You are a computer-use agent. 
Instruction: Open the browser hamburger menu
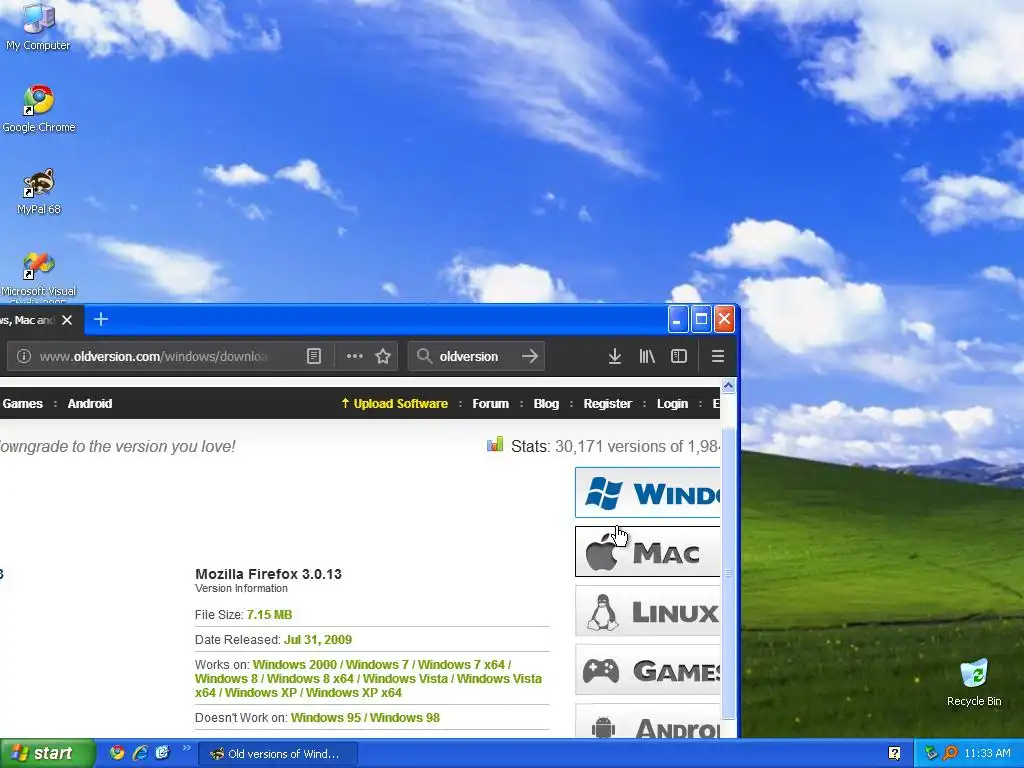point(718,356)
